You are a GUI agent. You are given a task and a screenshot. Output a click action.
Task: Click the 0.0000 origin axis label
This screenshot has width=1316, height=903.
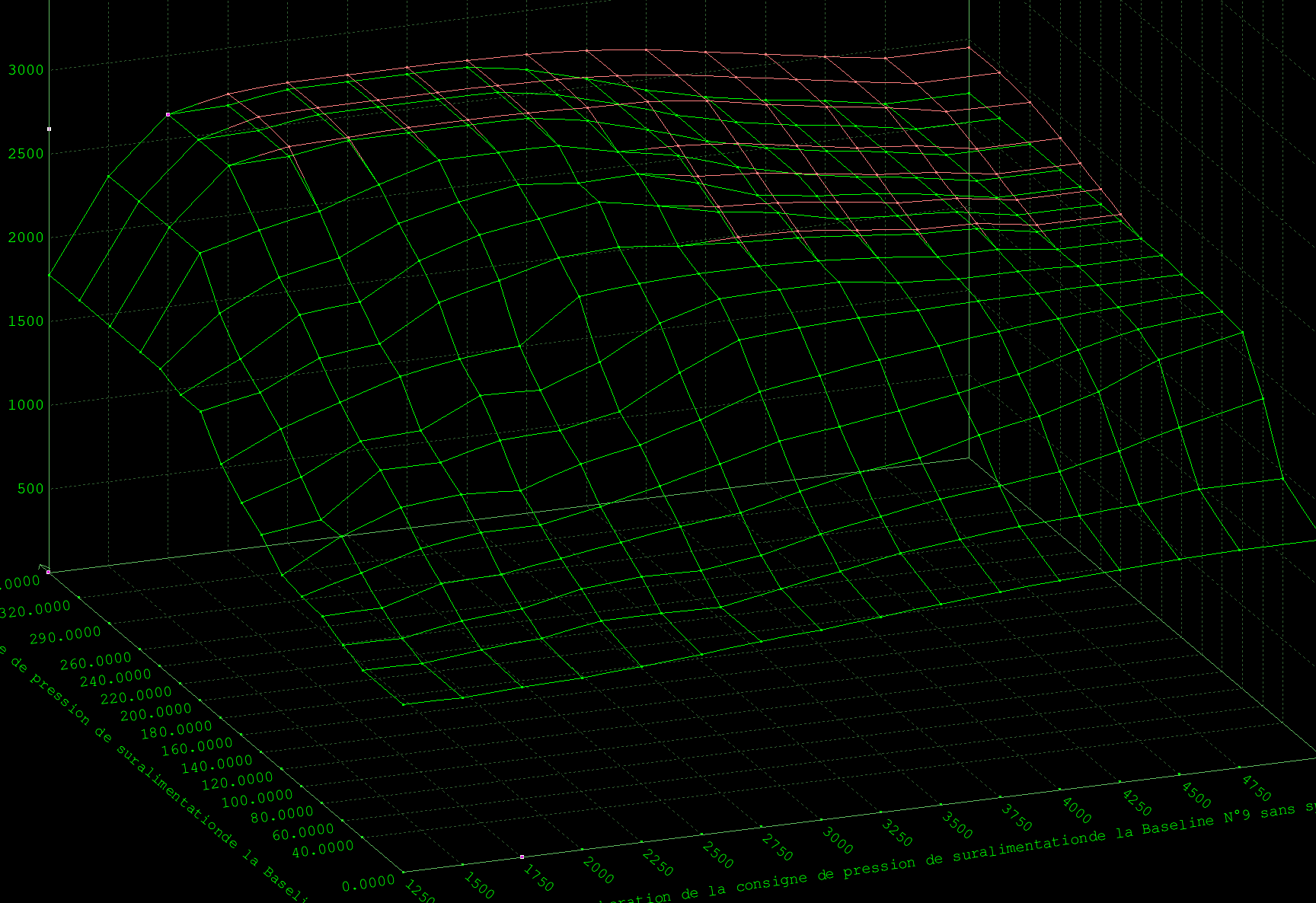point(368,884)
